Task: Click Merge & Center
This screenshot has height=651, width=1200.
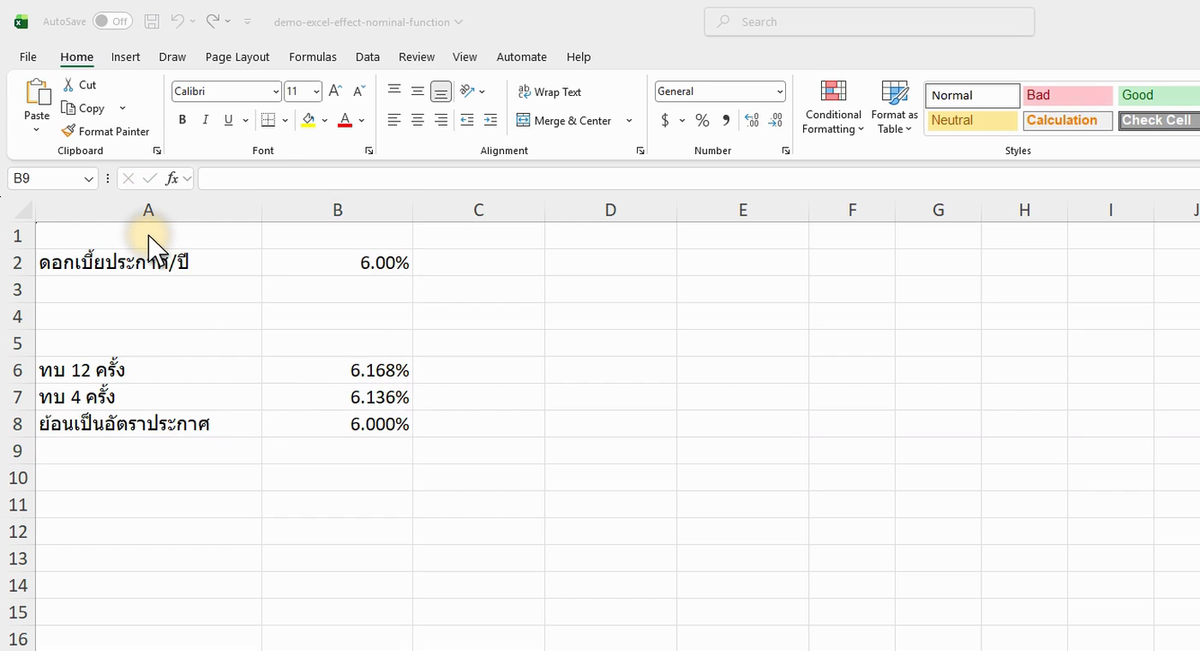Action: click(x=564, y=121)
